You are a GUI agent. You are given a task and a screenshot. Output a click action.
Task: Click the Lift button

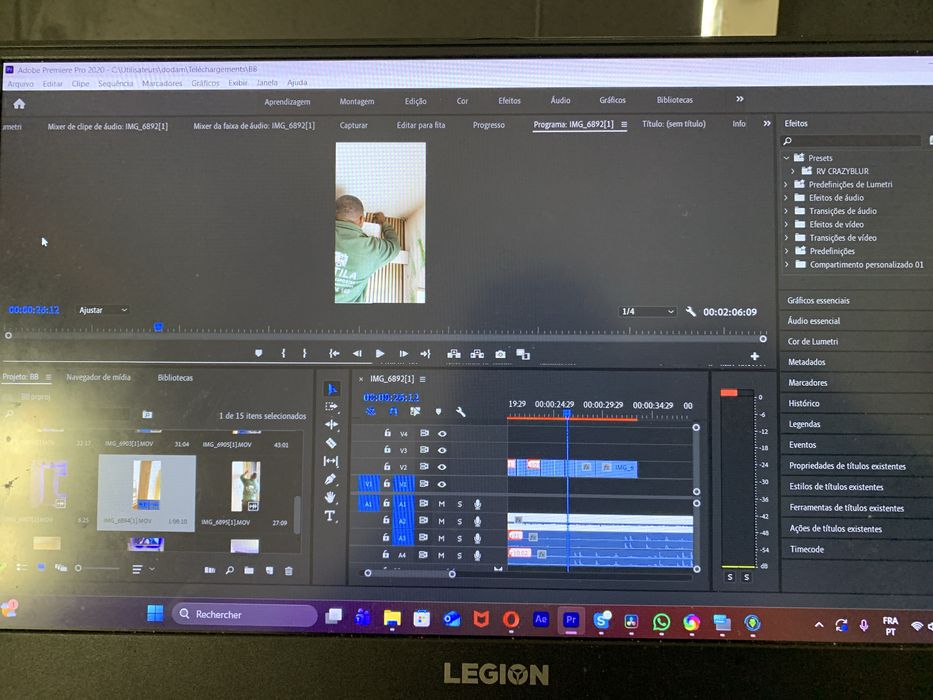(x=454, y=354)
